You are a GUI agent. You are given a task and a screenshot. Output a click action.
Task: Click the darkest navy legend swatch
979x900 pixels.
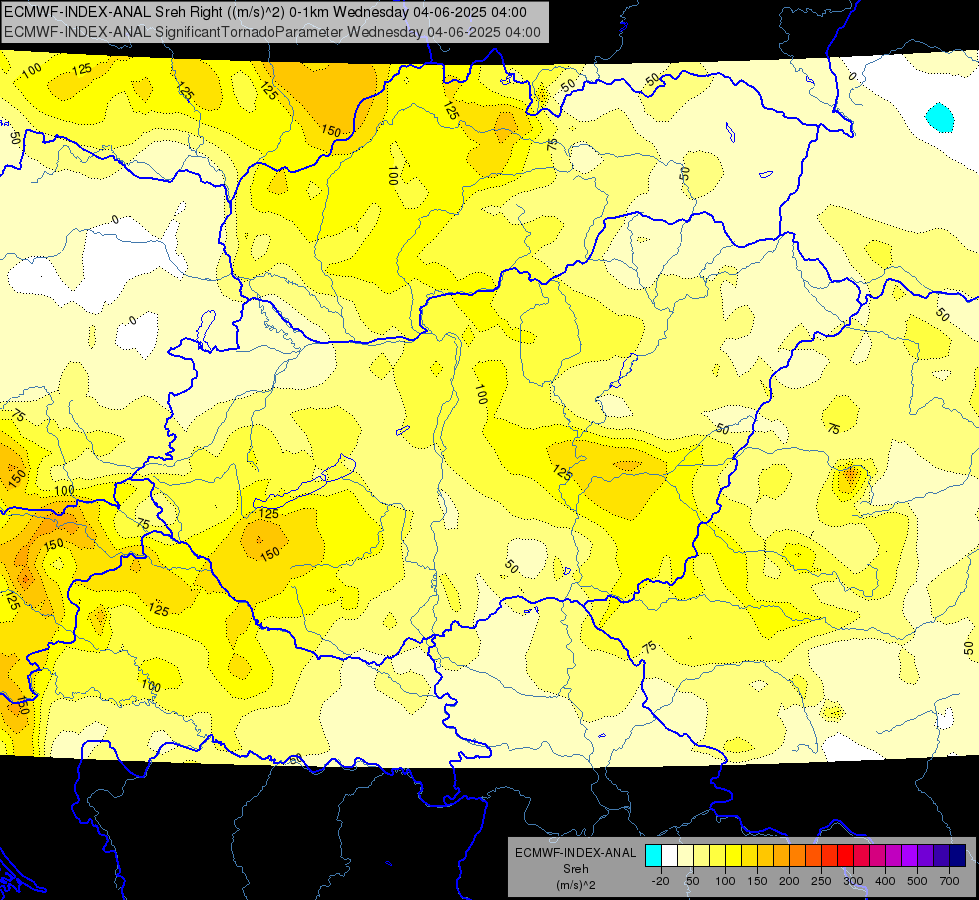pyautogui.click(x=958, y=855)
